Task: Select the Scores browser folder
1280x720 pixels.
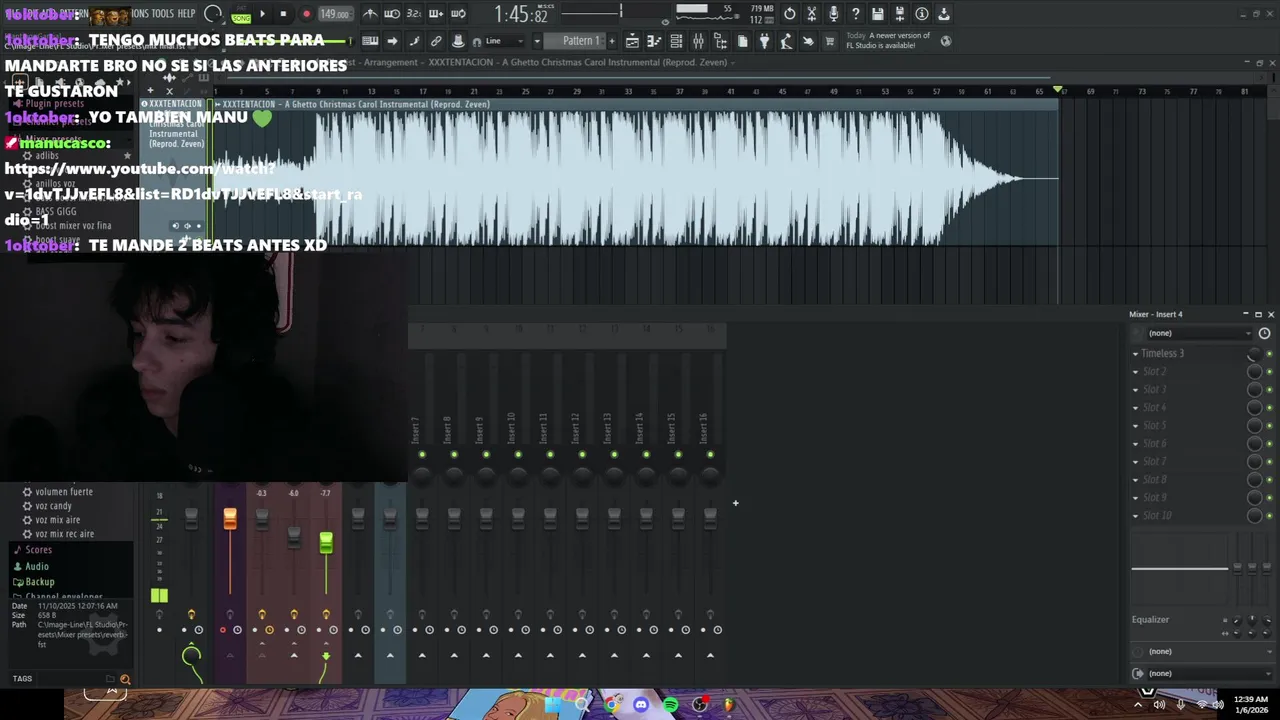Action: coord(38,550)
